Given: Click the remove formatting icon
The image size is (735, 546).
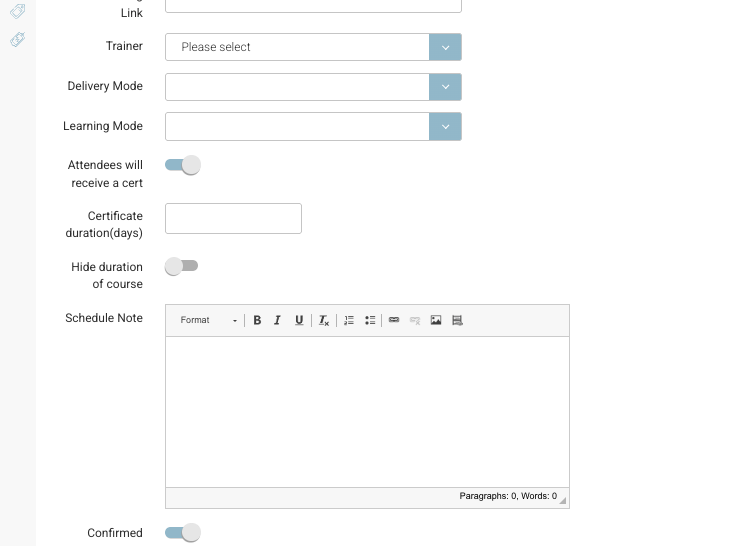Looking at the screenshot, I should click(324, 321).
